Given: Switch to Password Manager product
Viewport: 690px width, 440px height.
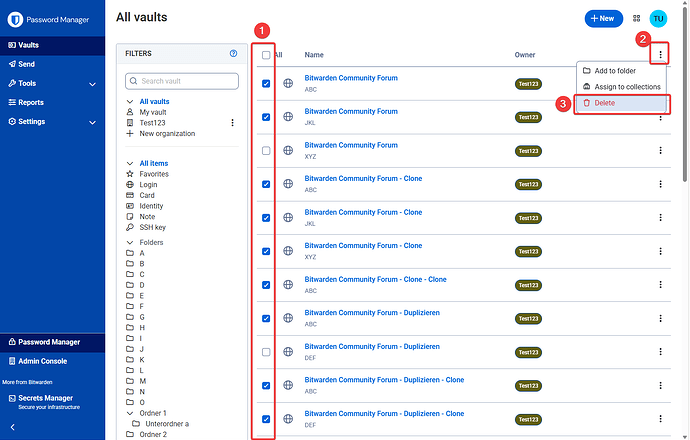Looking at the screenshot, I should click(x=52, y=342).
